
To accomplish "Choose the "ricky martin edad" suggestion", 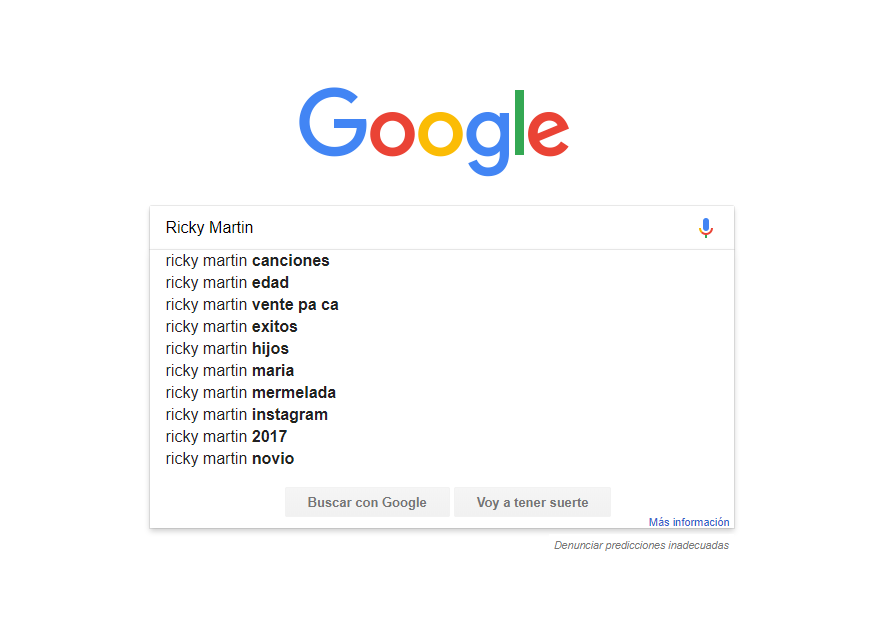I will click(x=228, y=283).
